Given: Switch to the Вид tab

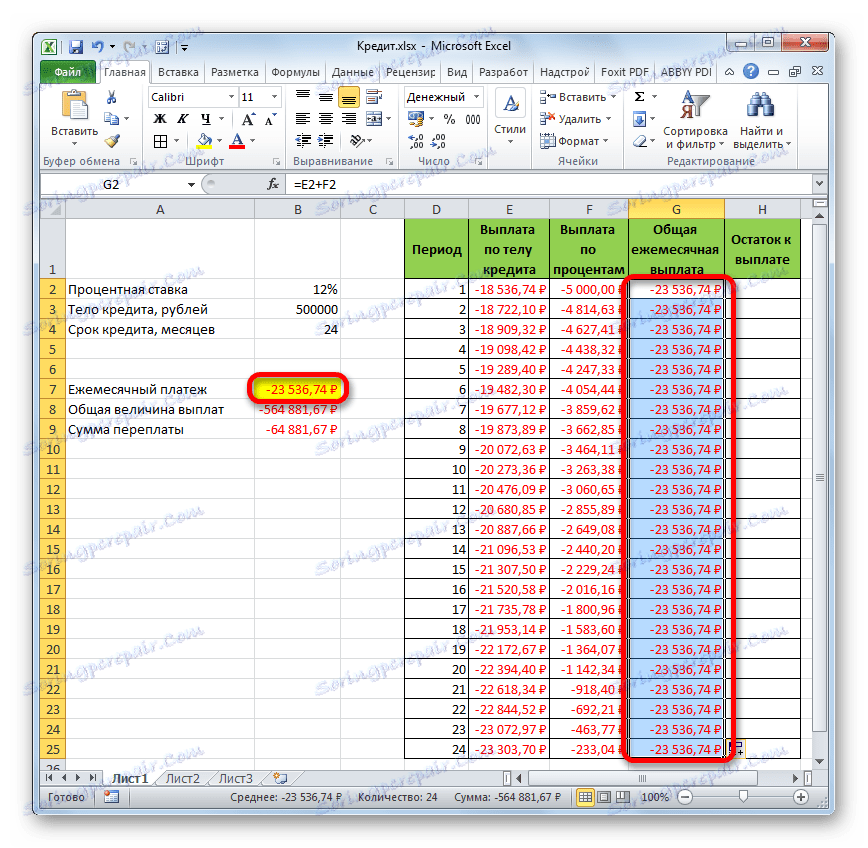Looking at the screenshot, I should [457, 73].
